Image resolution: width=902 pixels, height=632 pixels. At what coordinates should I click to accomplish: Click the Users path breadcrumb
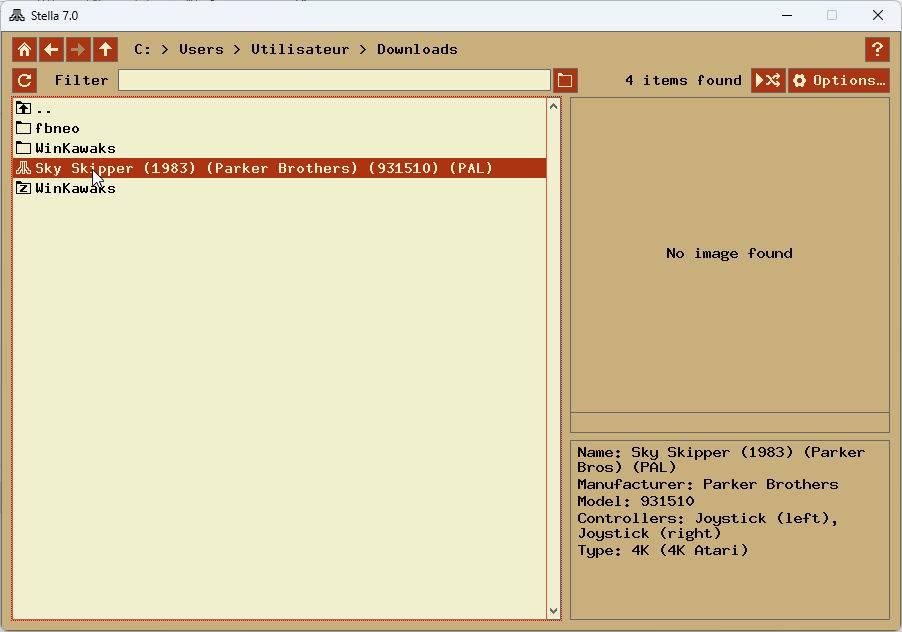point(201,49)
